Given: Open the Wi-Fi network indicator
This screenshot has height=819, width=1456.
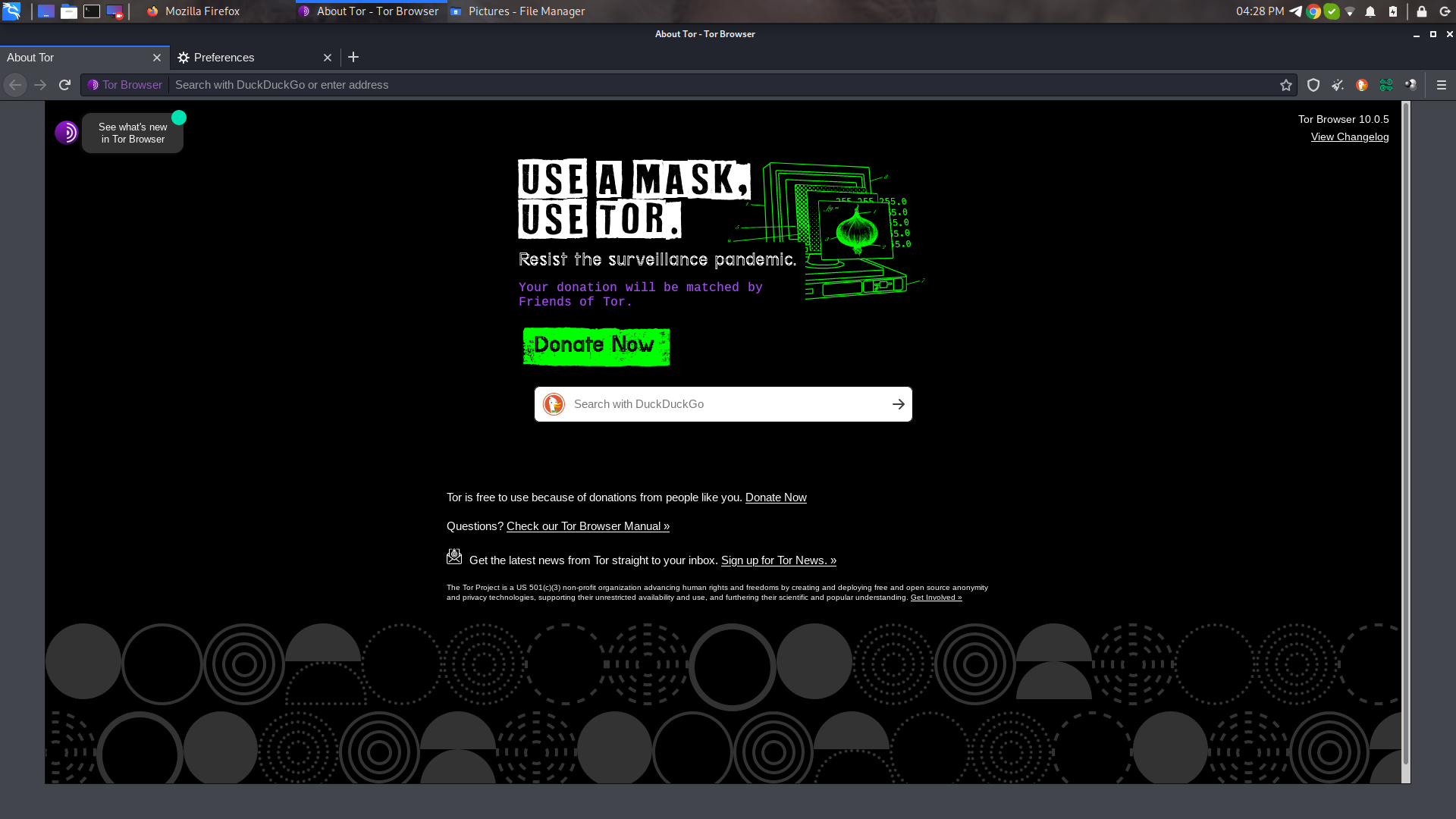Looking at the screenshot, I should [x=1350, y=11].
